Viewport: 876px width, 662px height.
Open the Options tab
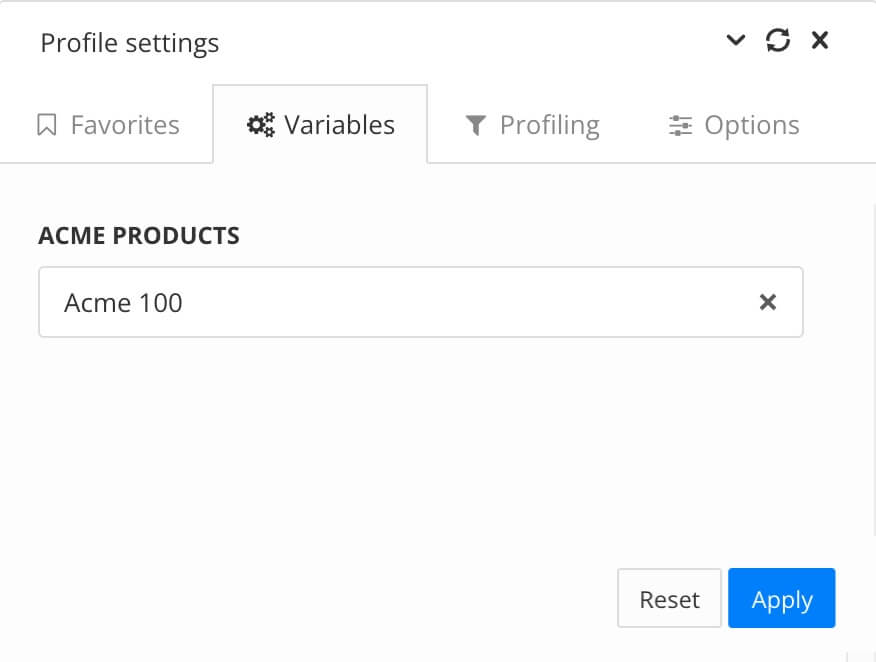click(734, 124)
